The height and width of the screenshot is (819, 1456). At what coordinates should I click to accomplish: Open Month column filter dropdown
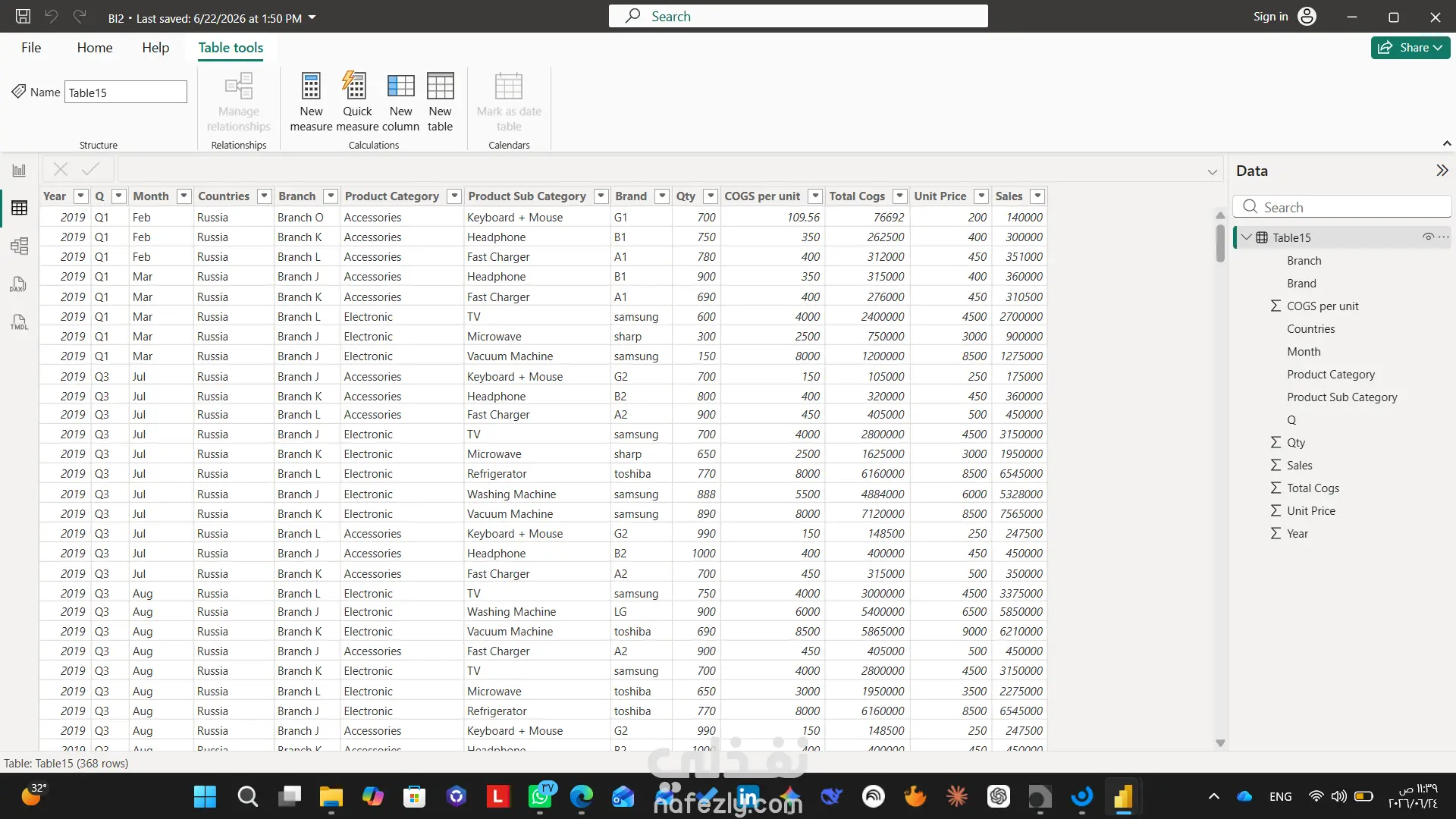click(184, 196)
